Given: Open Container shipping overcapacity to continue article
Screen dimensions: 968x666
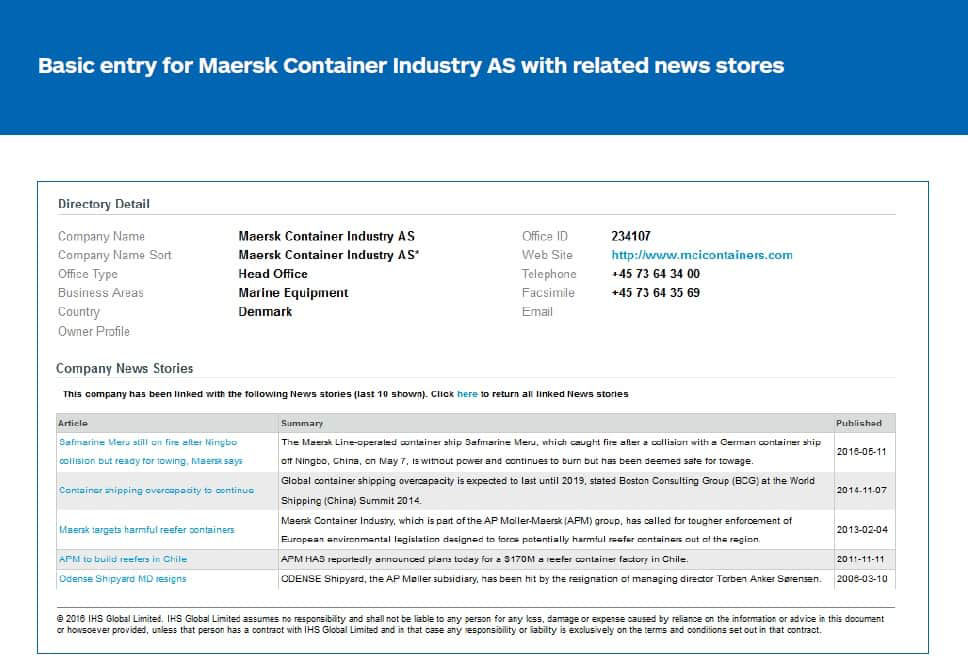Looking at the screenshot, I should [156, 490].
